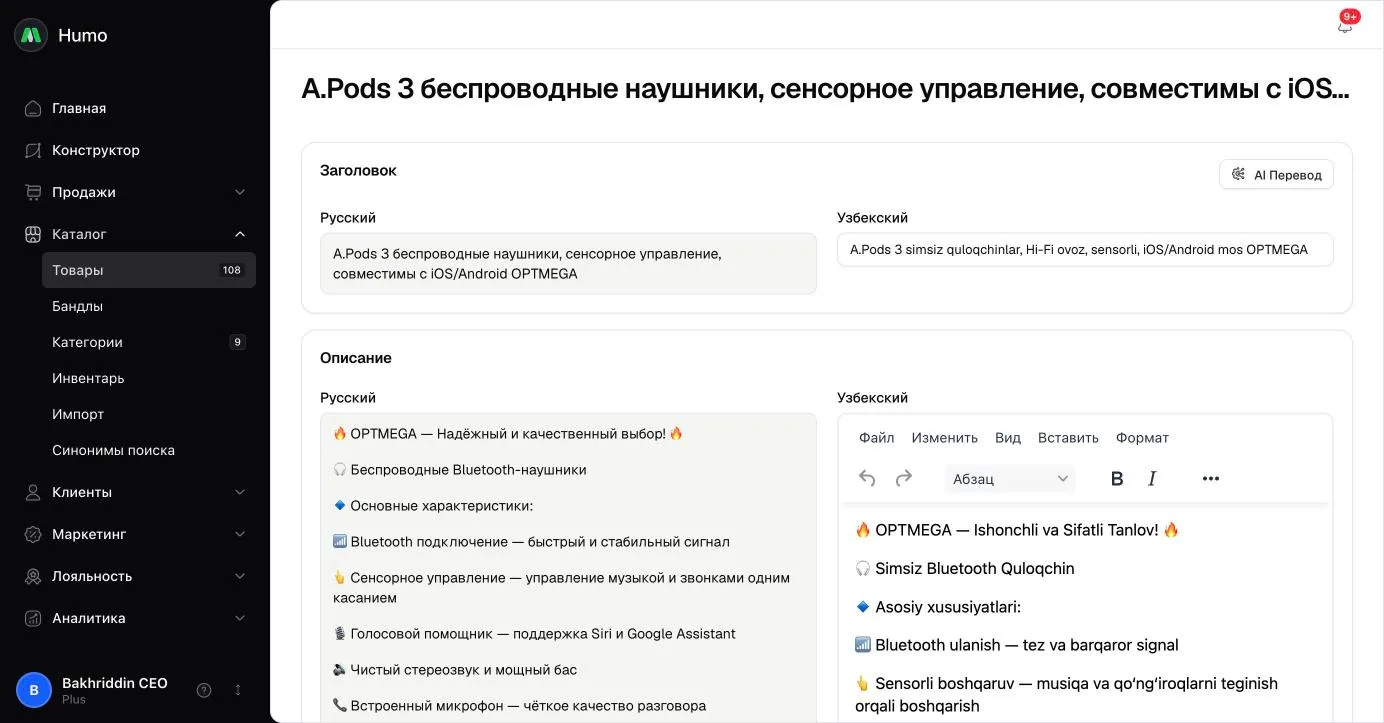
Task: Redo the edit in editor
Action: (904, 479)
